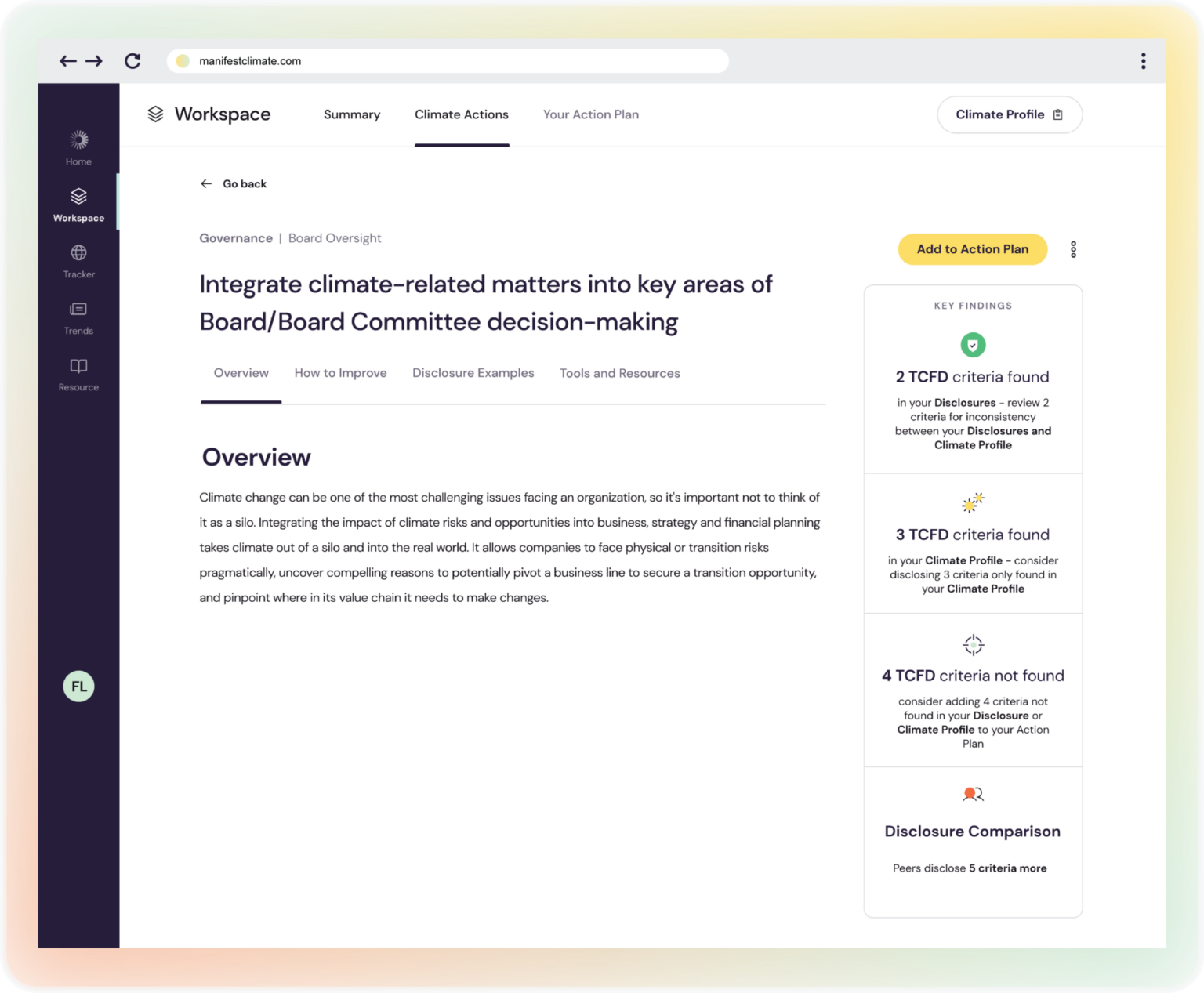Screen dimensions: 1204x993
Task: Open the Your Action Plan tab
Action: point(591,114)
